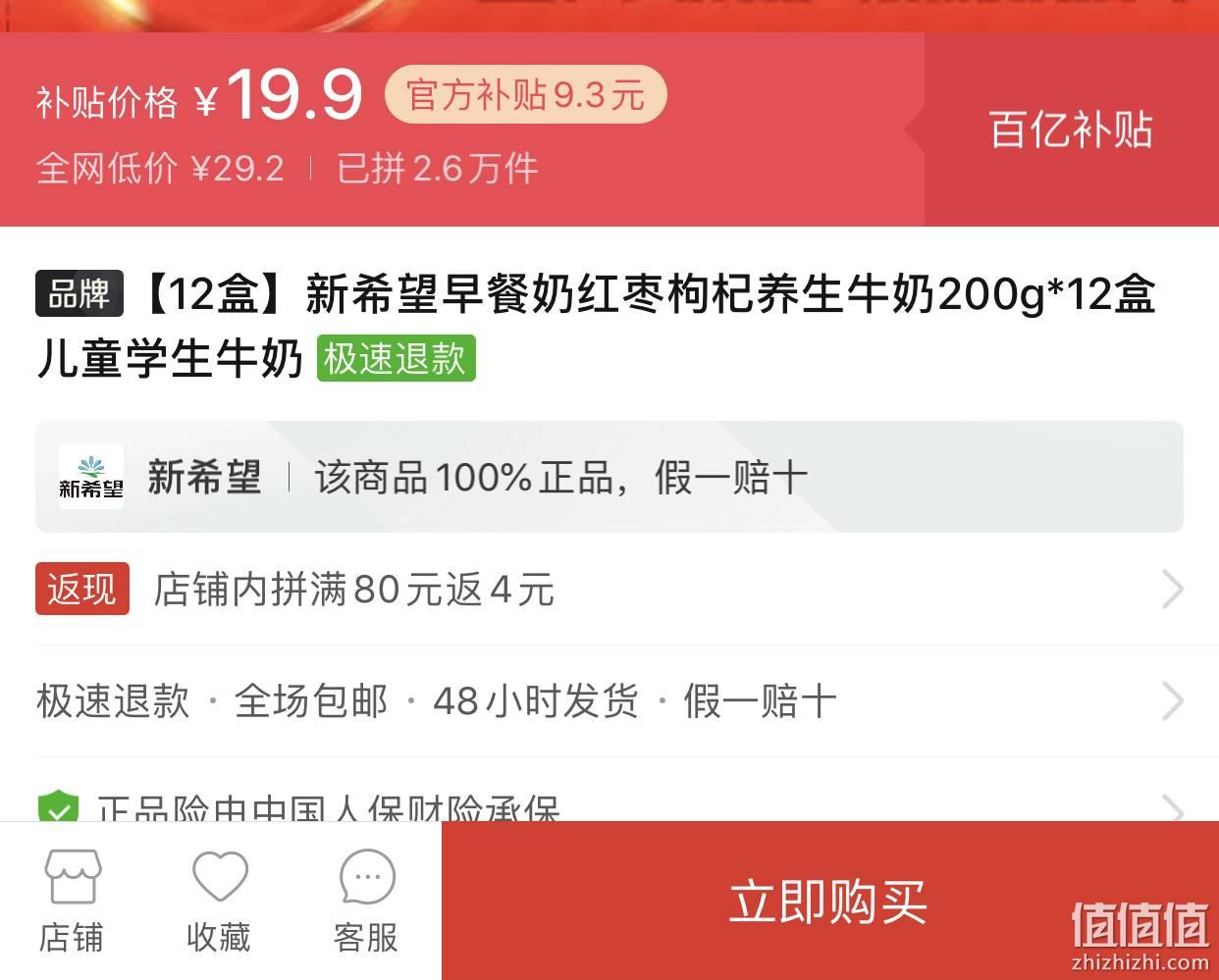The width and height of the screenshot is (1219, 980).
Task: Expand the 返现 cashback row chevron
Action: pyautogui.click(x=1173, y=590)
